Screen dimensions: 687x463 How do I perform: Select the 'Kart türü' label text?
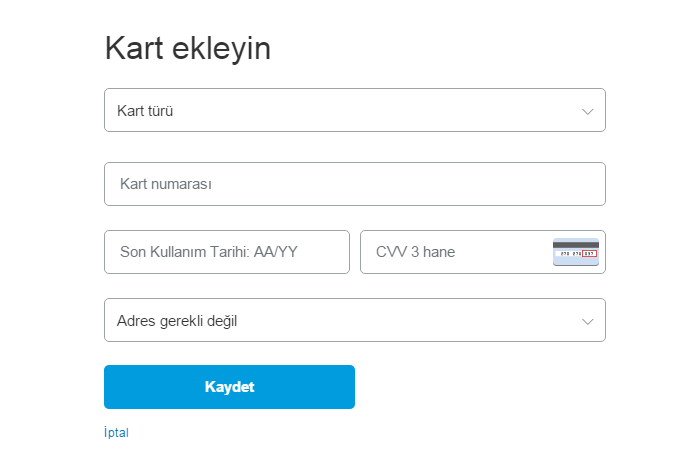145,111
